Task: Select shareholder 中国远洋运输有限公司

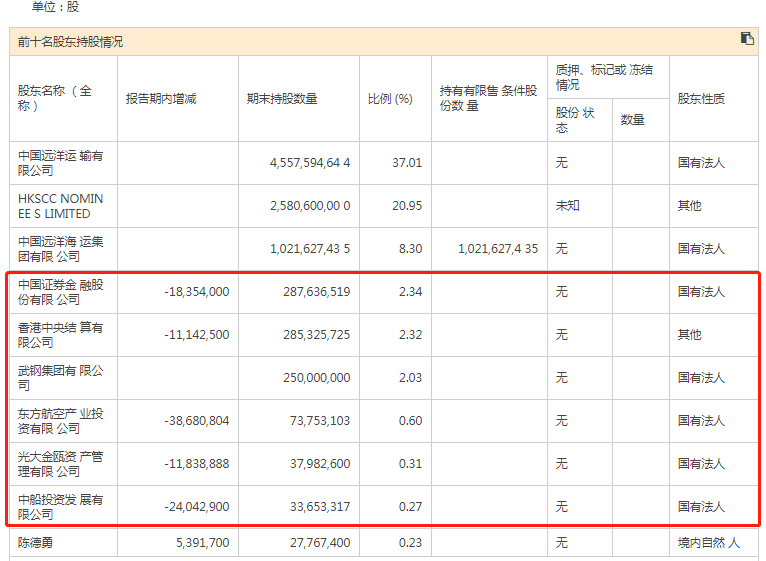Action: pos(61,163)
